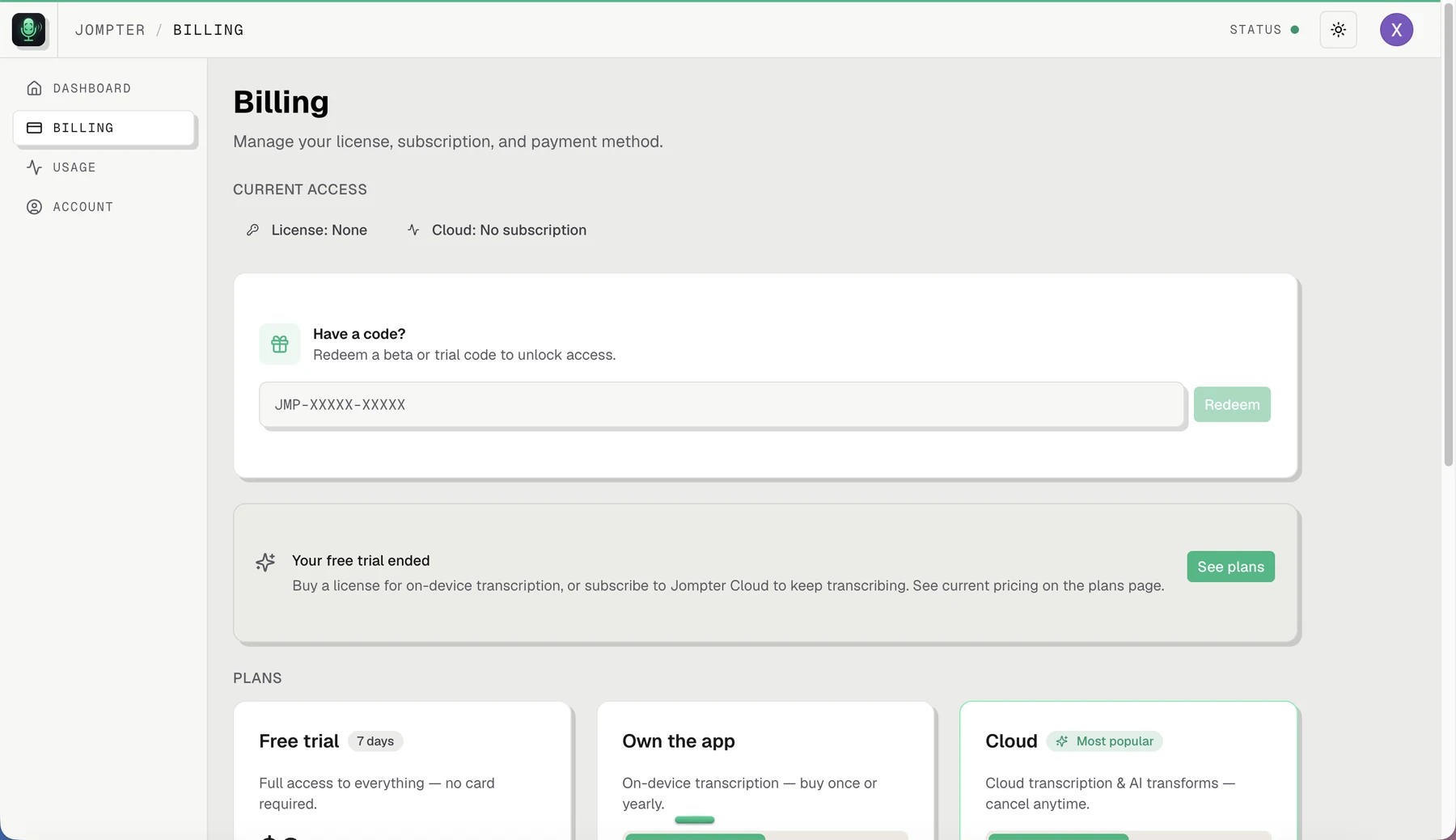Click the green status indicator dot
The height and width of the screenshot is (840, 1456).
coord(1295,30)
